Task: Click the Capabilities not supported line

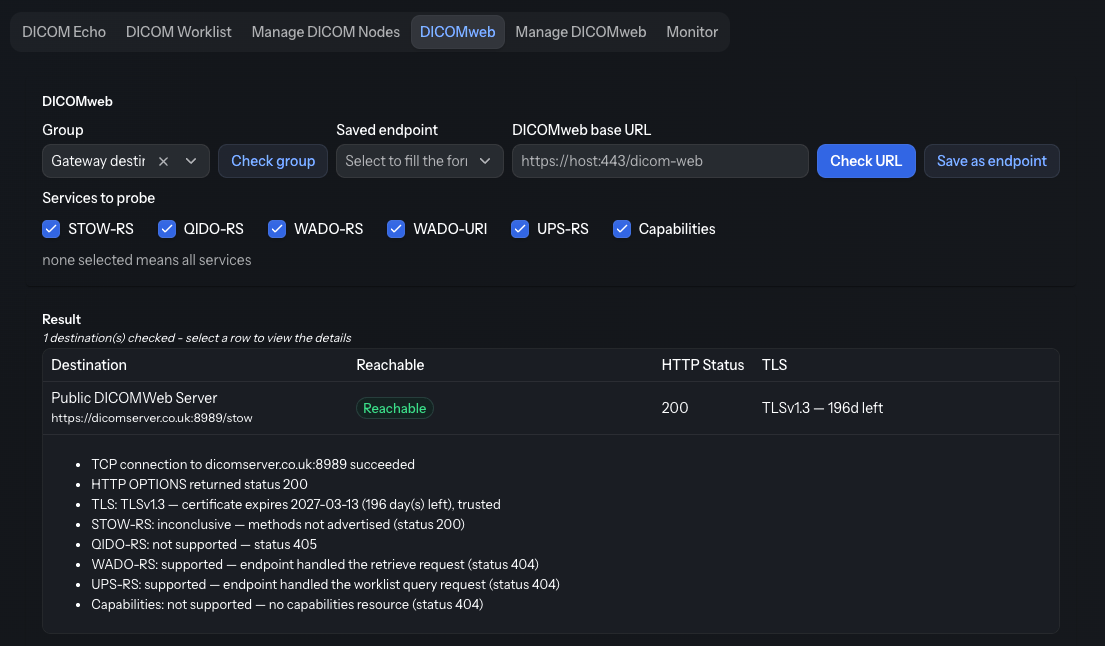Action: coord(288,604)
